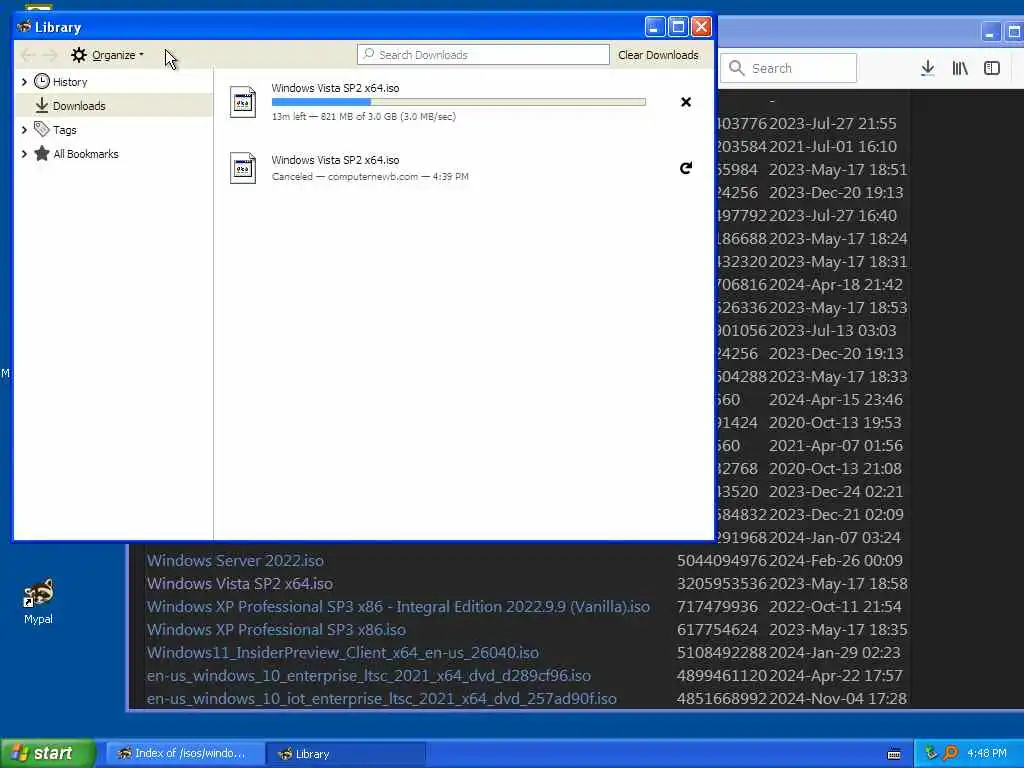Open the Windows11_InsiderPreview_Client iso link
1024x768 pixels.
pos(343,652)
